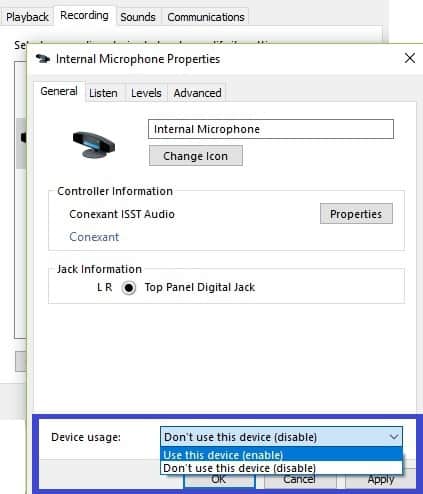The height and width of the screenshot is (494, 423).
Task: Open the Recording tab in Sound window
Action: [x=84, y=15]
